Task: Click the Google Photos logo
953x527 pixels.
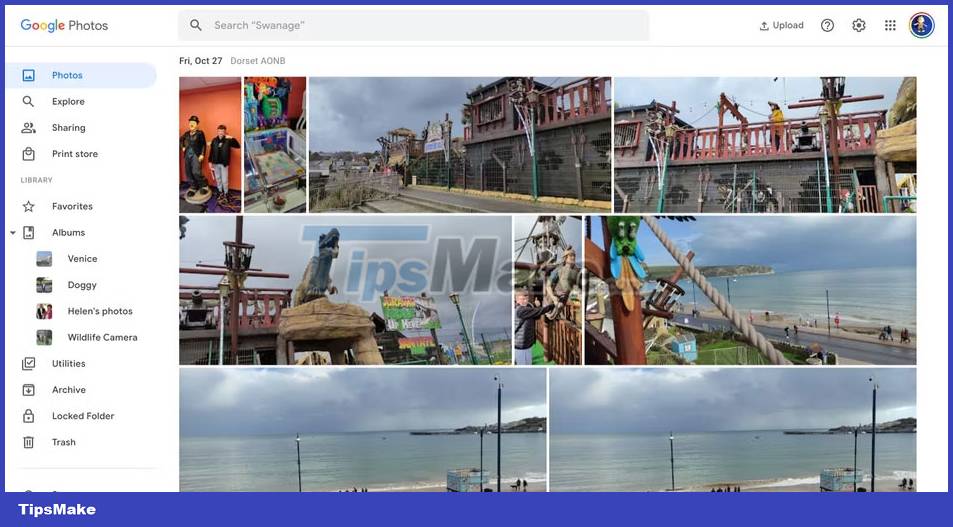Action: point(64,26)
